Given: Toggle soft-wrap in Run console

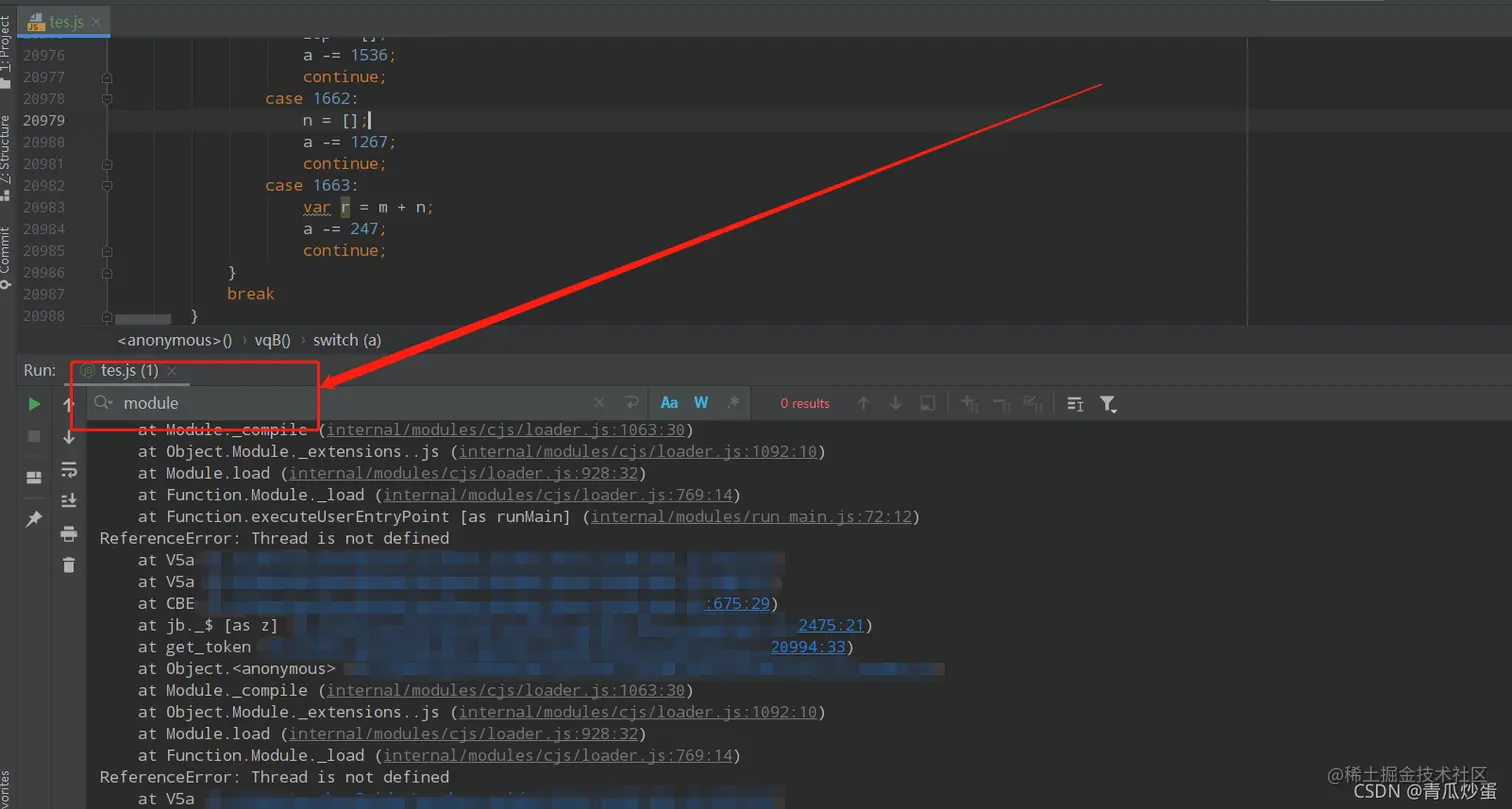Looking at the screenshot, I should pos(69,469).
